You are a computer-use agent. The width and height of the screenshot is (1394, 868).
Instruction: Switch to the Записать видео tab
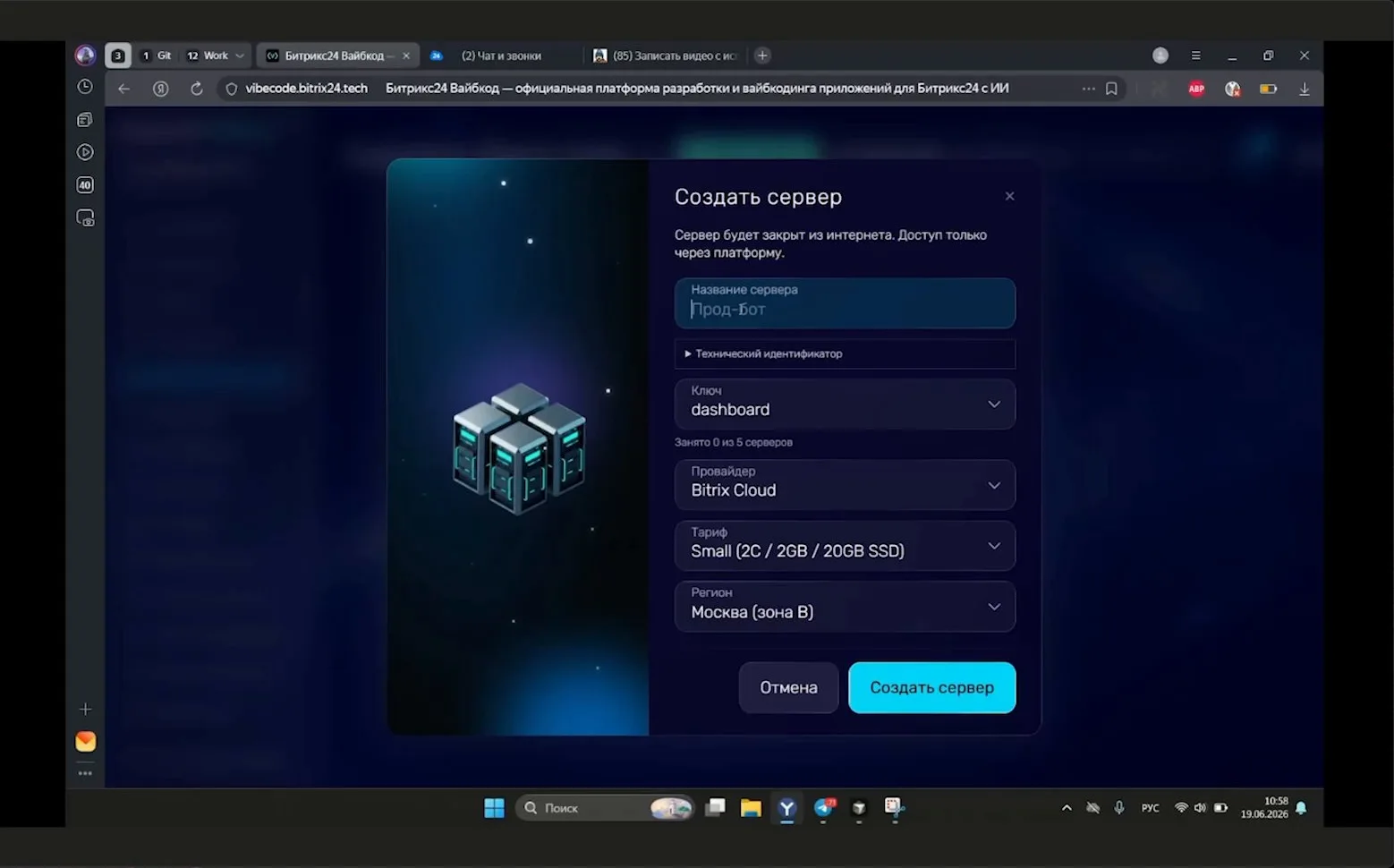(x=667, y=55)
